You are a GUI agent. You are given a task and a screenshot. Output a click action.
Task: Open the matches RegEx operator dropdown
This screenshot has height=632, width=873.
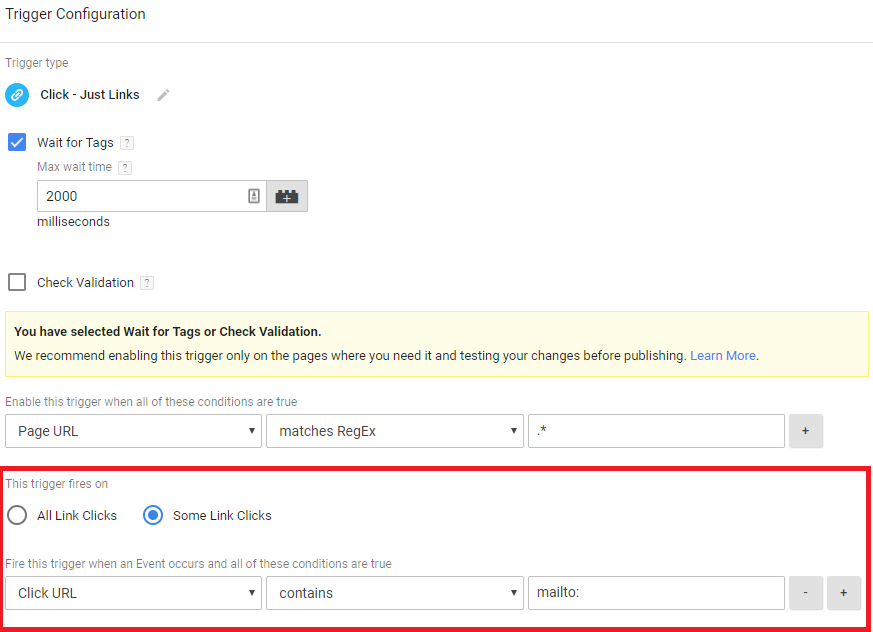click(x=395, y=431)
